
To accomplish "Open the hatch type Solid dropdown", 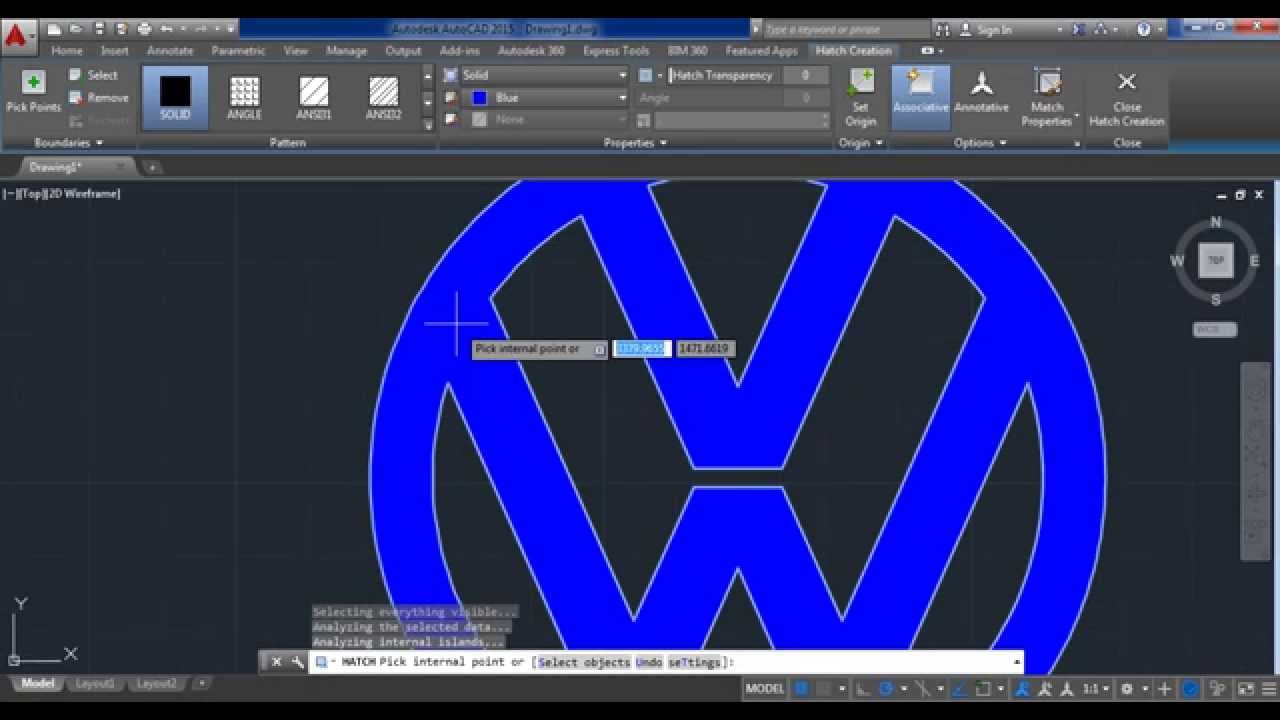I will point(544,75).
